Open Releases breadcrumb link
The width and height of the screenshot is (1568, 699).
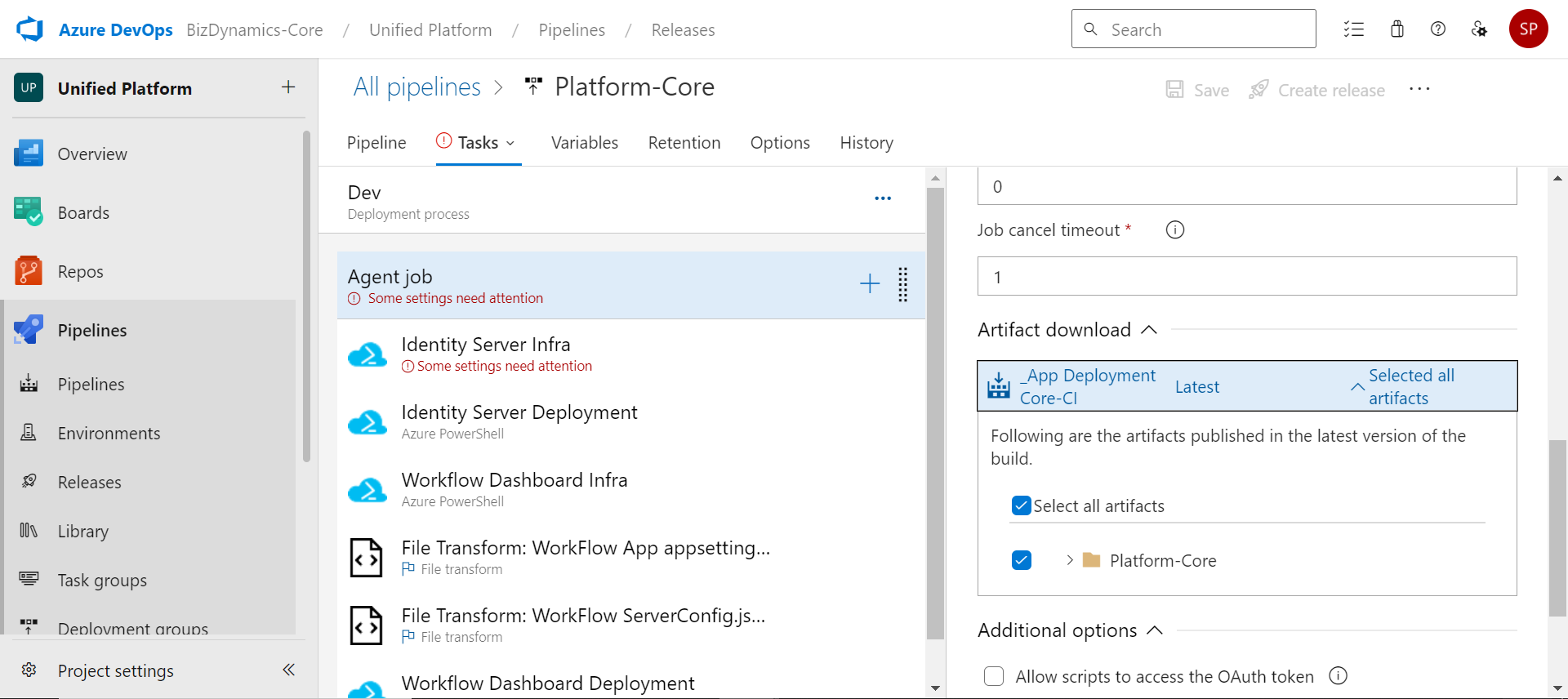[x=683, y=29]
